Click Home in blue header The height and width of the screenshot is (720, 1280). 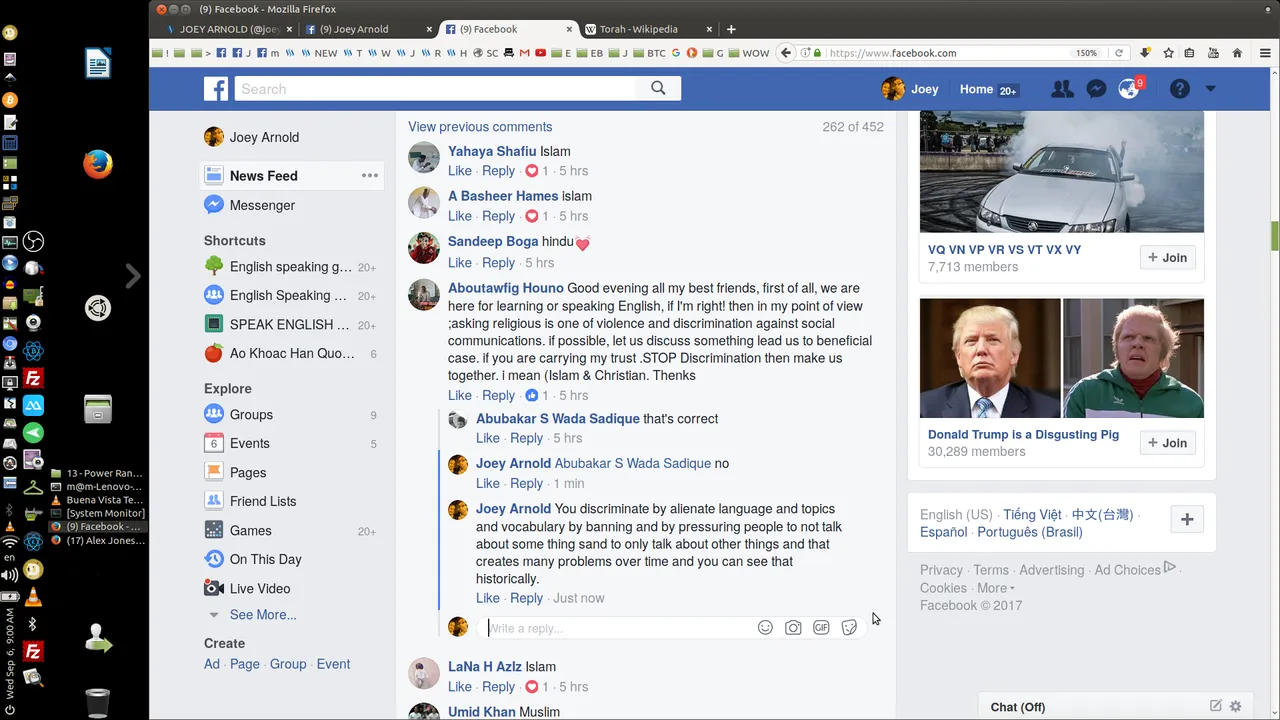coord(976,89)
